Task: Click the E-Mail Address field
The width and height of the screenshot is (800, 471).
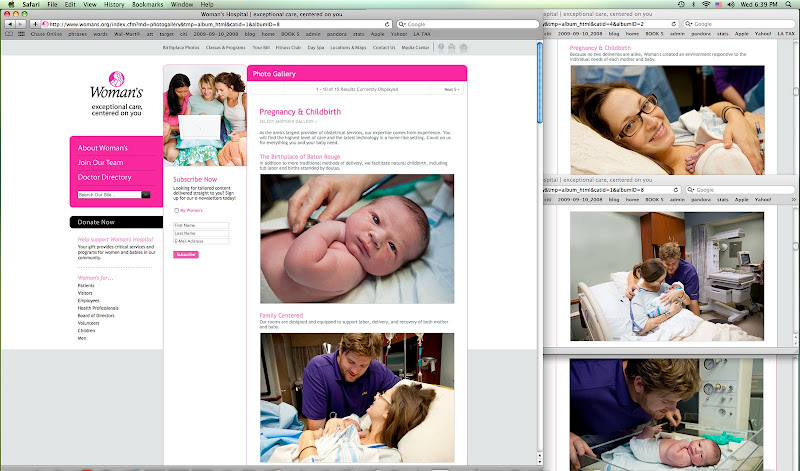Action: (201, 241)
